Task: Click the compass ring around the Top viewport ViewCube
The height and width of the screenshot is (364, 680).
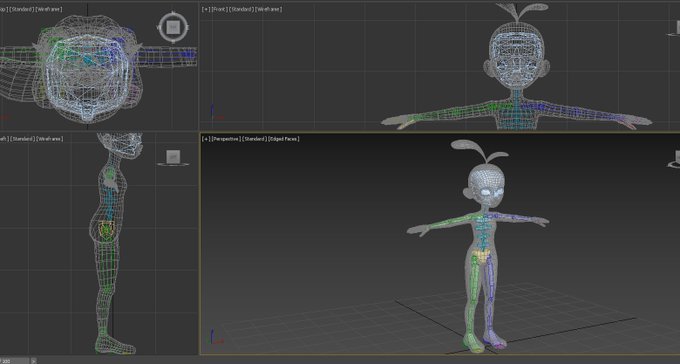Action: pyautogui.click(x=173, y=28)
